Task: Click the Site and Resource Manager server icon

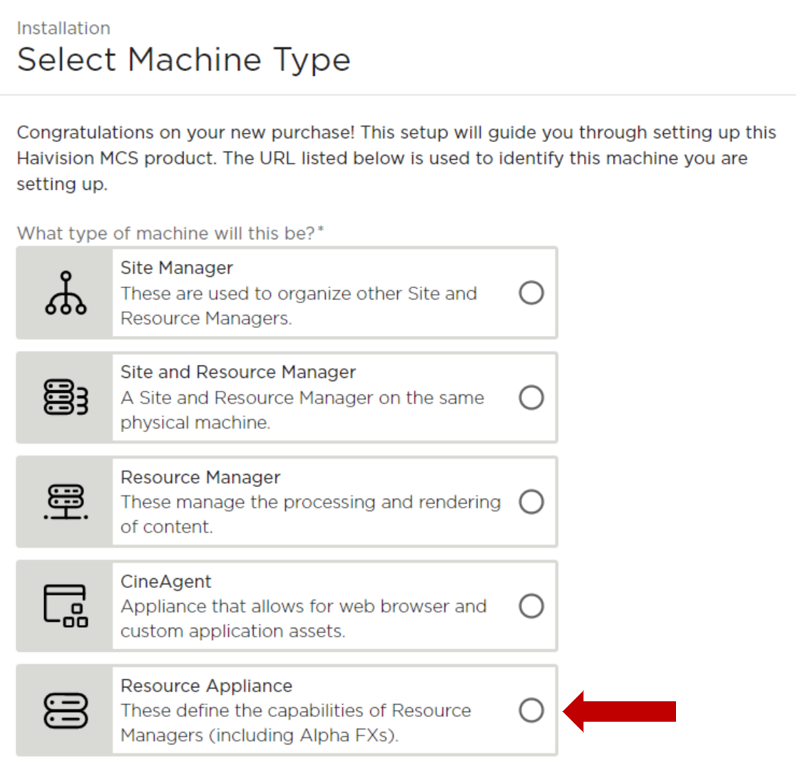Action: tap(66, 398)
